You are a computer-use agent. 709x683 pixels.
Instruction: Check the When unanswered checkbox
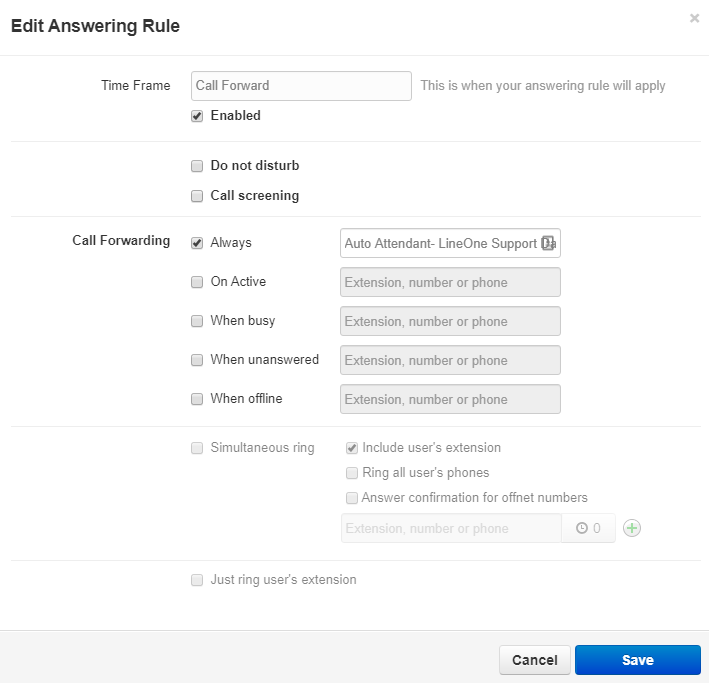coord(197,360)
